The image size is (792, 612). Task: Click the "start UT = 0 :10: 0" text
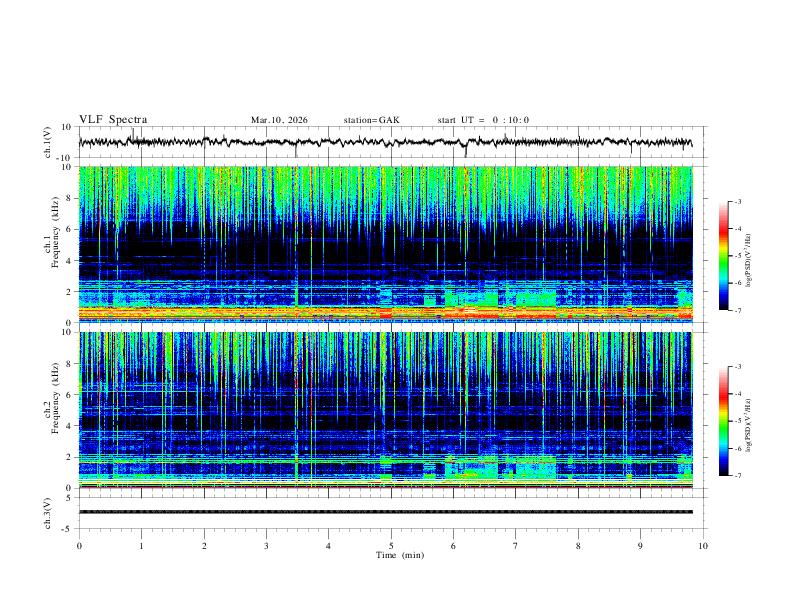click(483, 120)
